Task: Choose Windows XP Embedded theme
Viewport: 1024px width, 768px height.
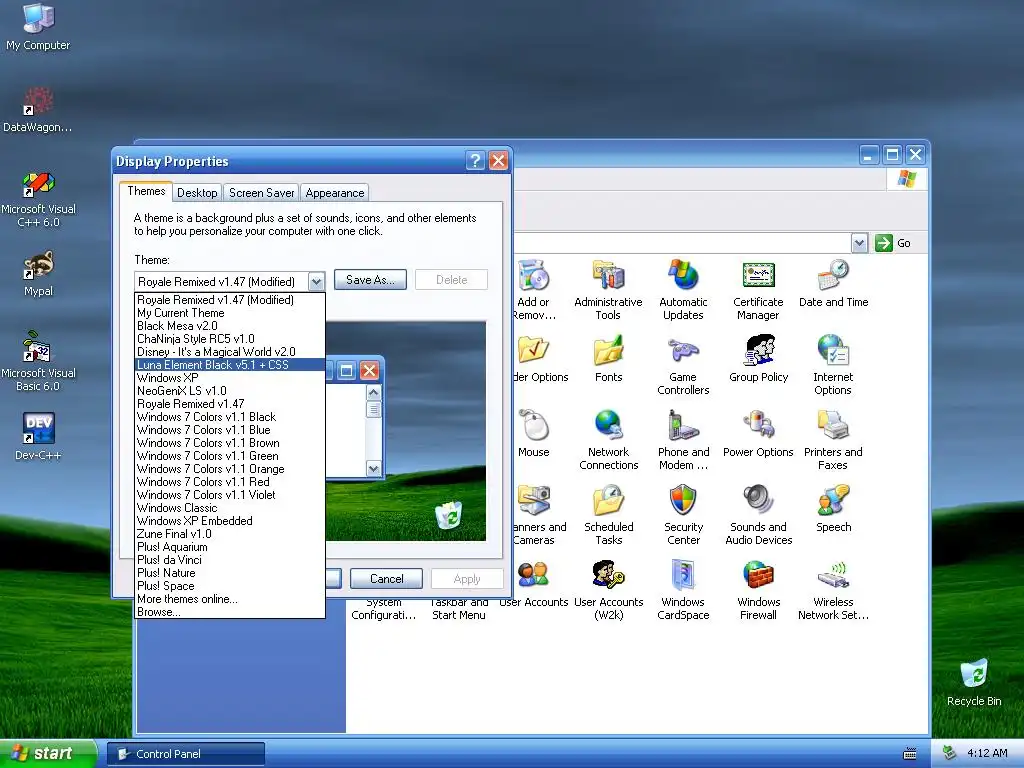Action: [230, 520]
